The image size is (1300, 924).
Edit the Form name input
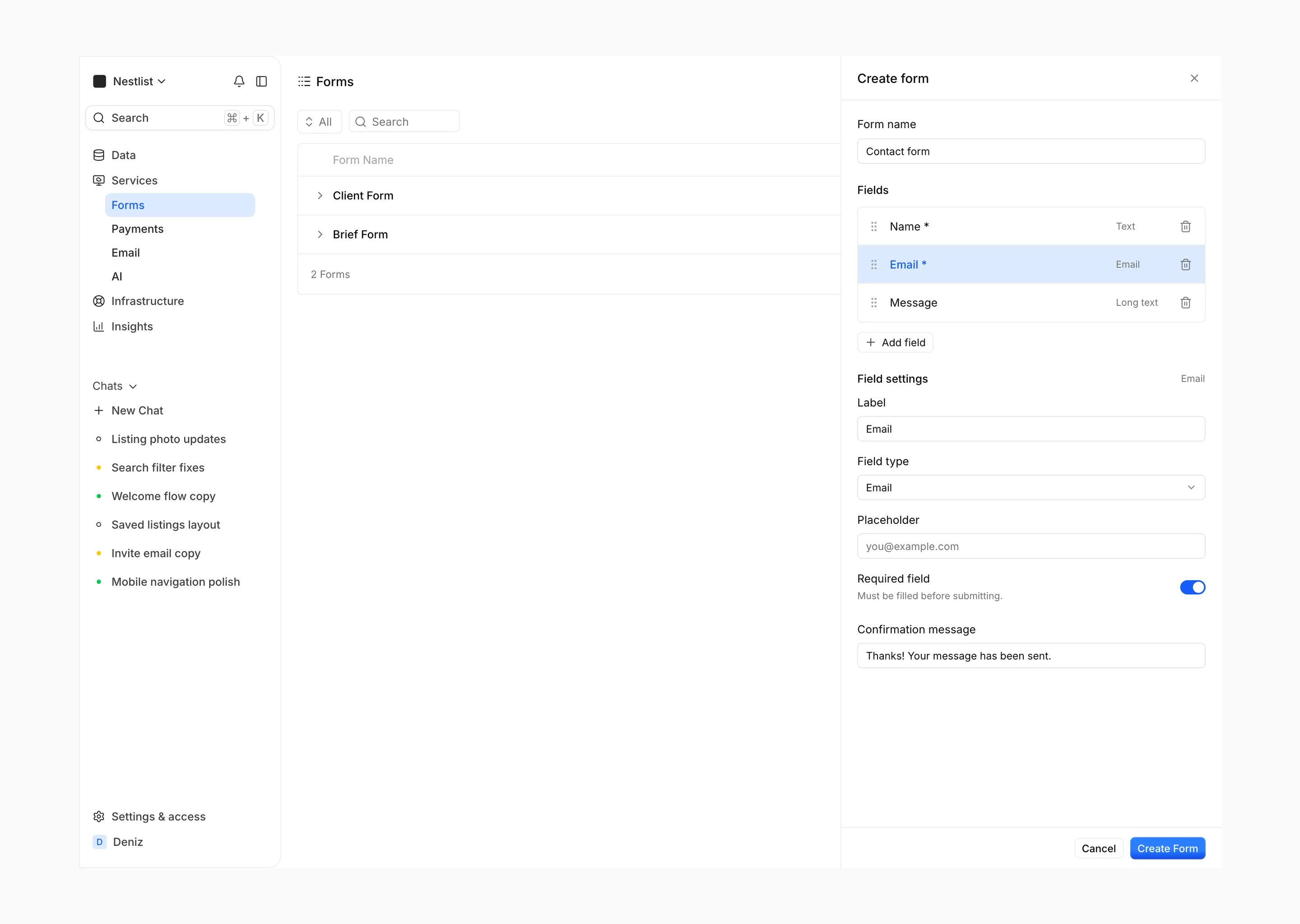1031,151
